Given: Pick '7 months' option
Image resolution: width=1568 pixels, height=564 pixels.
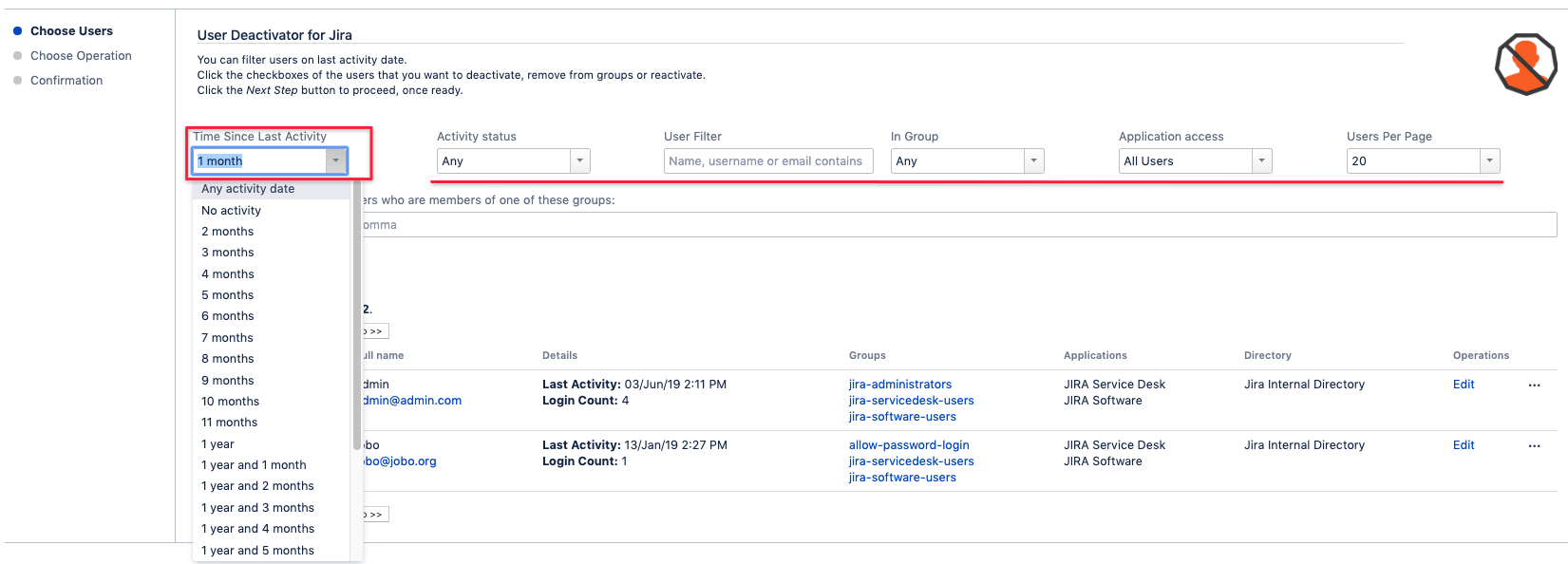Looking at the screenshot, I should tap(272, 338).
